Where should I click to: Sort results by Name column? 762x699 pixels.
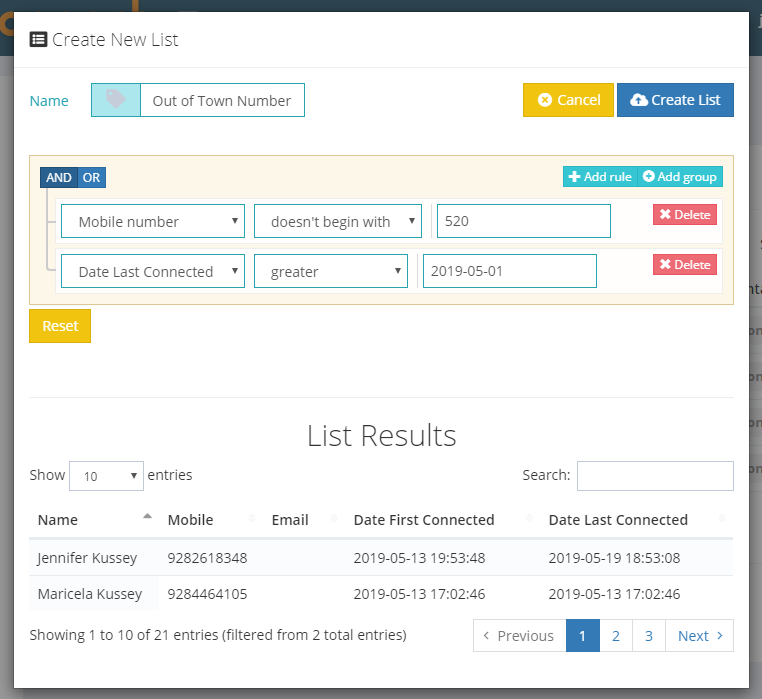pos(95,520)
